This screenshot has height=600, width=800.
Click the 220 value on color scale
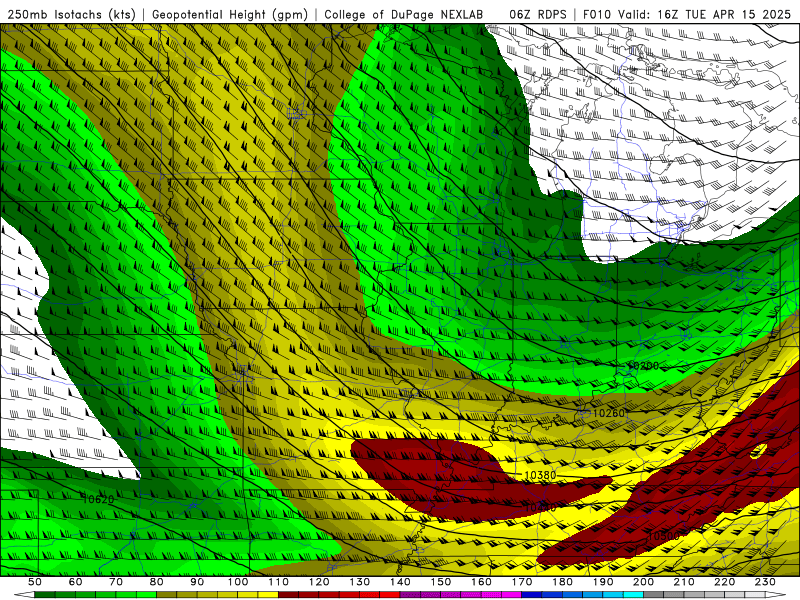(725, 582)
